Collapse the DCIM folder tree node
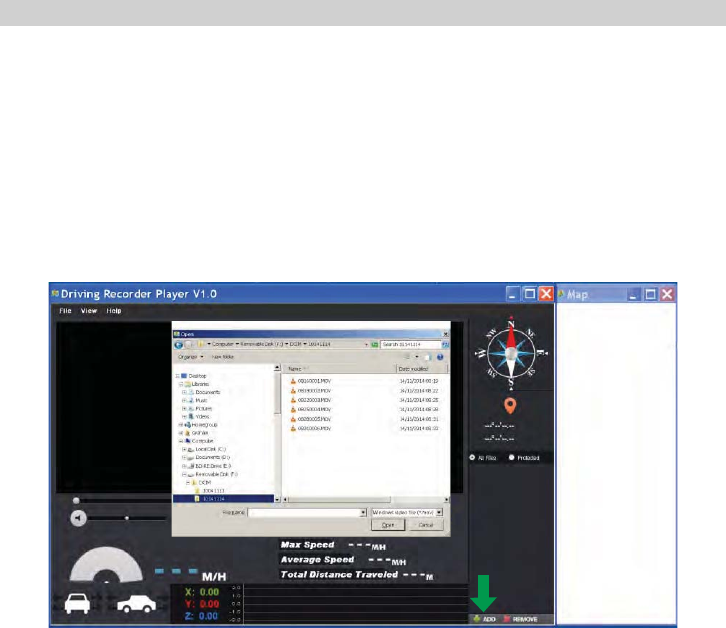Viewport: 726px width, 628px height. click(x=188, y=483)
